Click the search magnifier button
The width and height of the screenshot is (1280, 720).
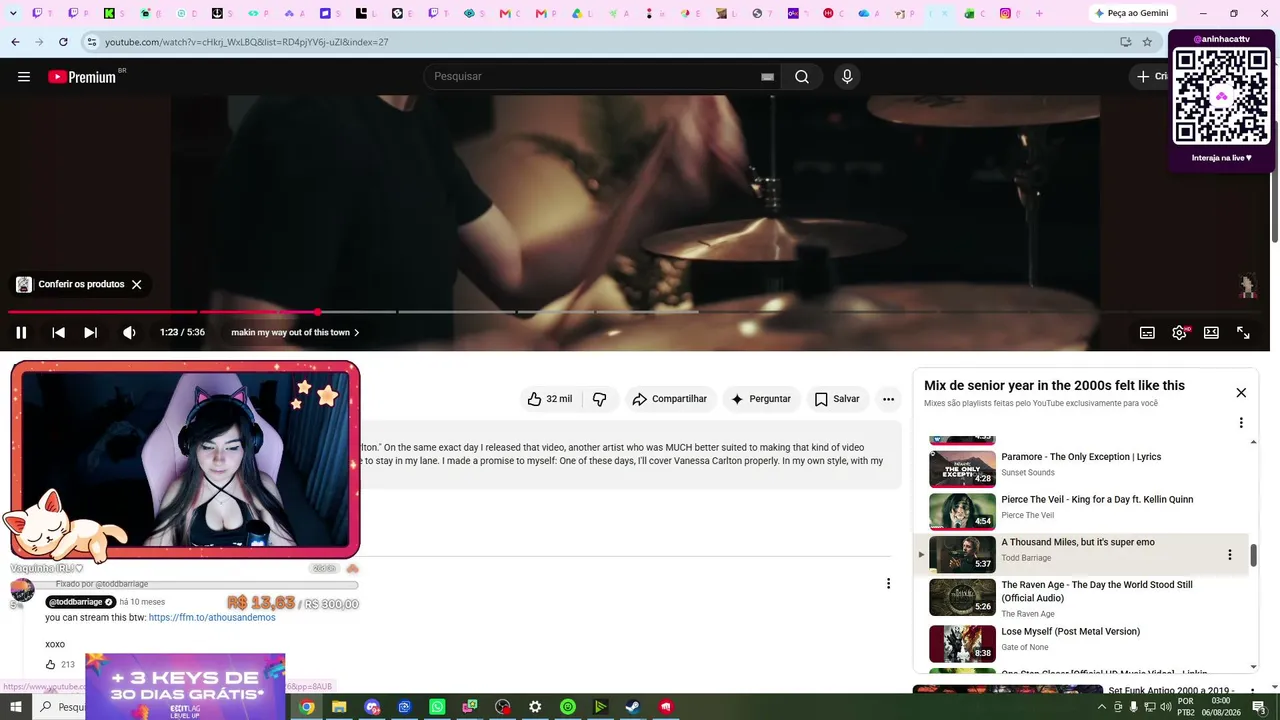click(802, 77)
